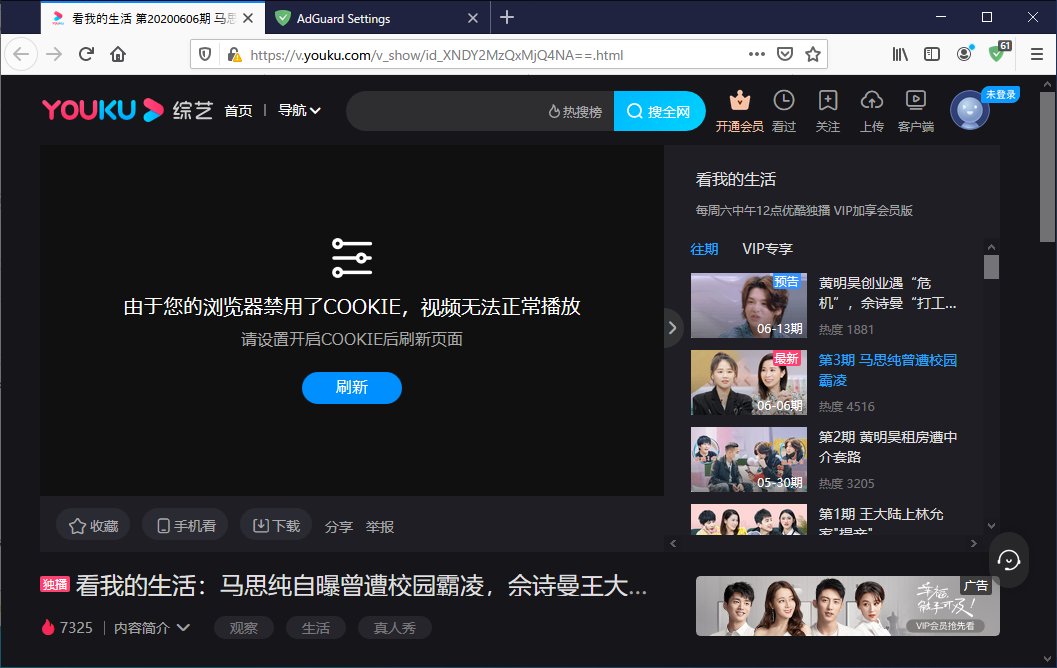Switch to the VIP专区 tab
1057x668 pixels.
coord(767,248)
